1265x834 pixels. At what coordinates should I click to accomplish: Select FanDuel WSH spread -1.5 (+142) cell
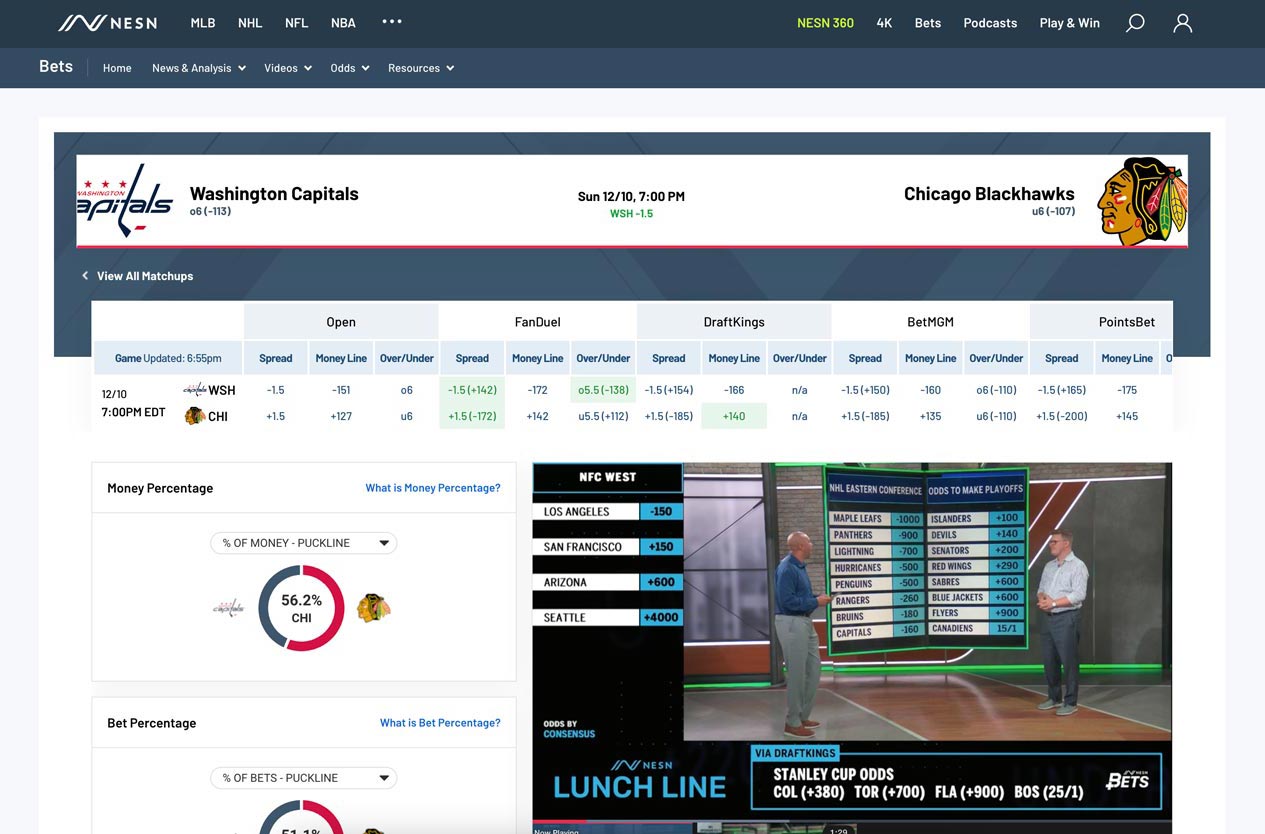[472, 390]
